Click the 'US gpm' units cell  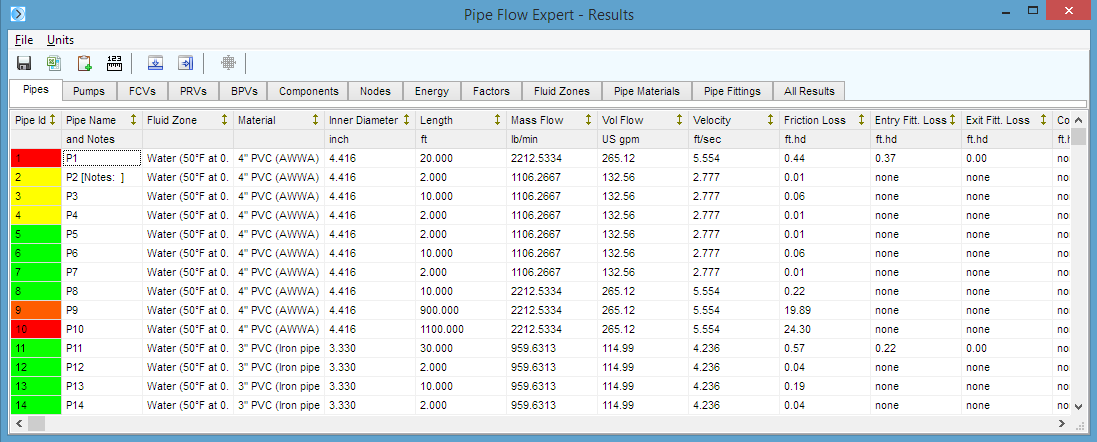[643, 139]
